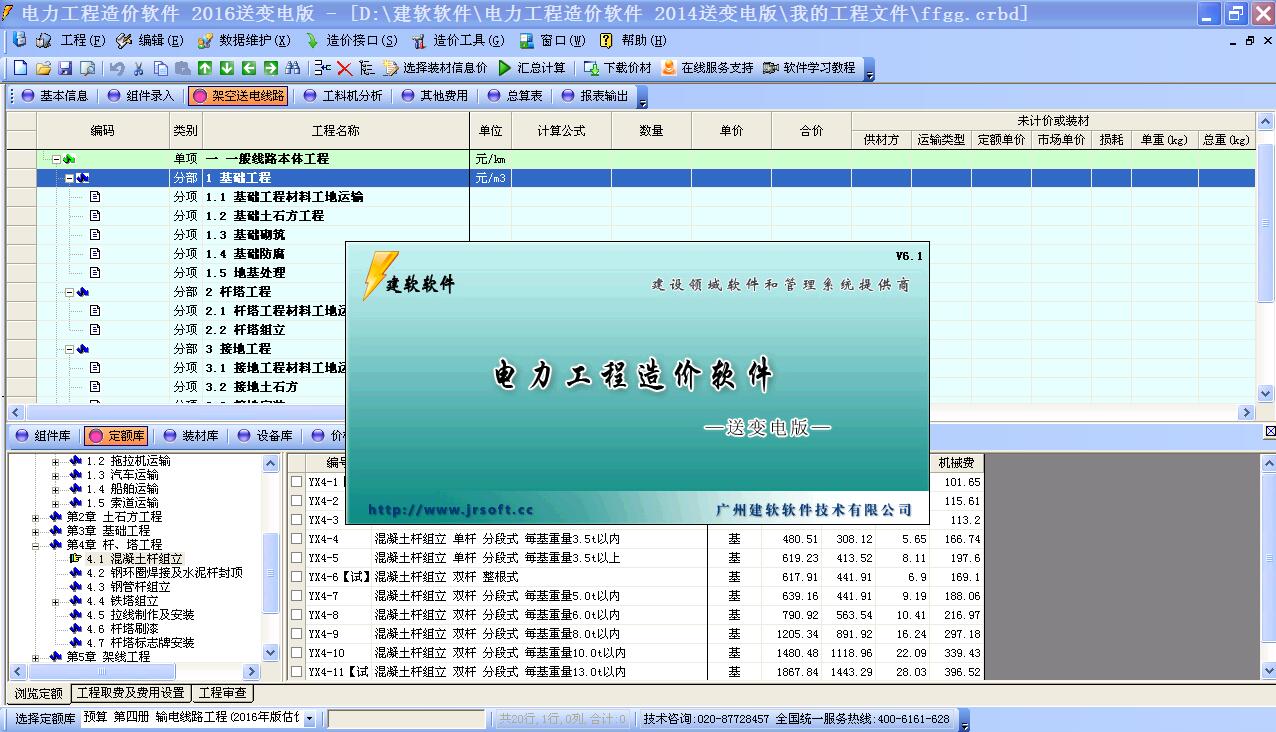Viewport: 1276px width, 732px height.
Task: Click the green up-arrow move icon
Action: pyautogui.click(x=204, y=67)
